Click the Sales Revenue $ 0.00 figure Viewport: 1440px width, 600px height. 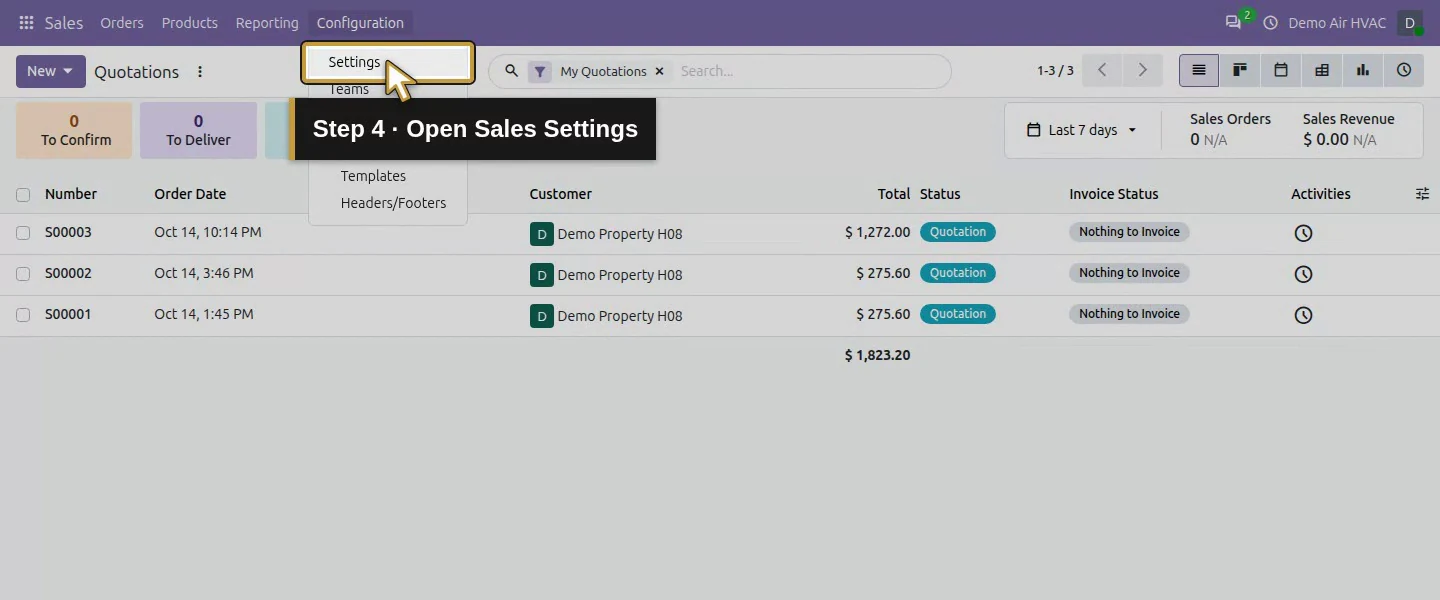click(x=1326, y=140)
